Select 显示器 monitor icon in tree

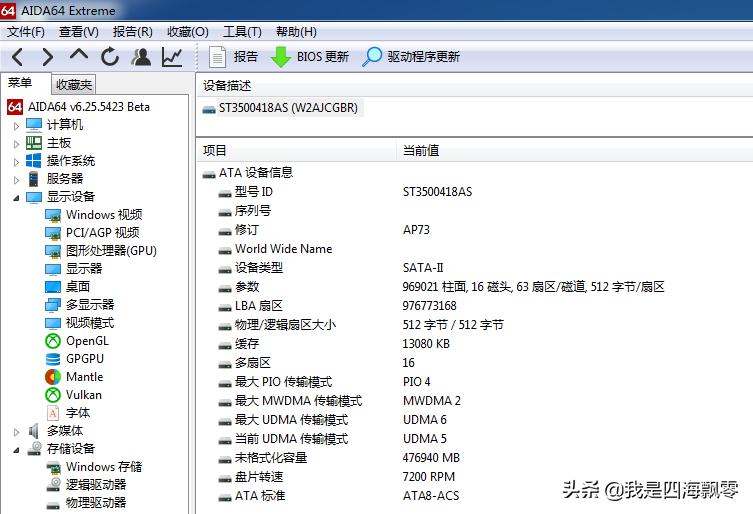(x=53, y=269)
